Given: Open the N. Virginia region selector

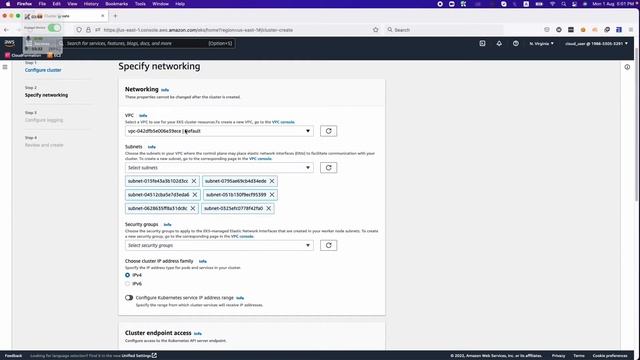Looking at the screenshot, I should click(542, 43).
